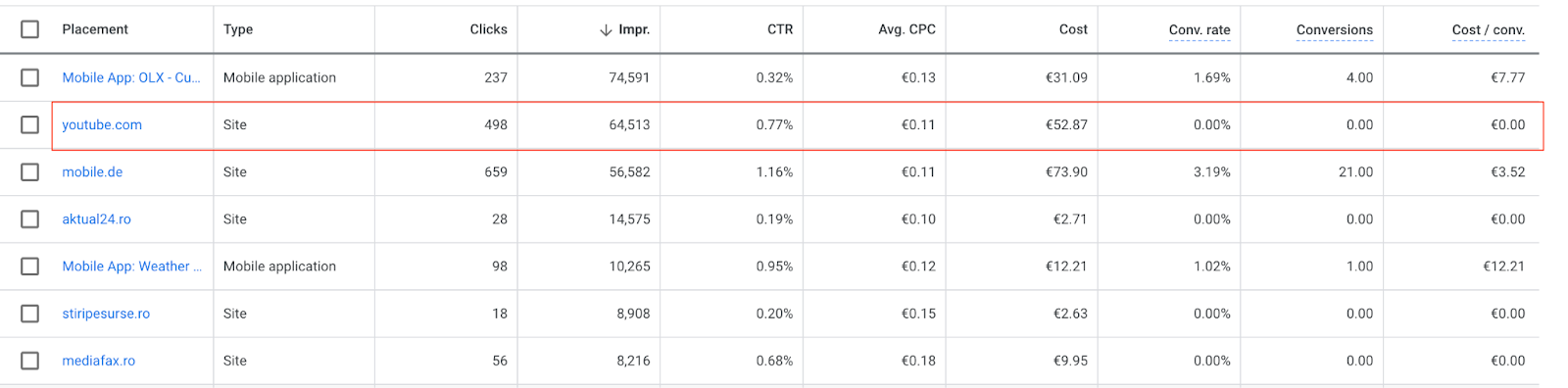Mark the checkbox next to mediafax.ro
This screenshot has height=388, width=1568.
pyautogui.click(x=30, y=361)
